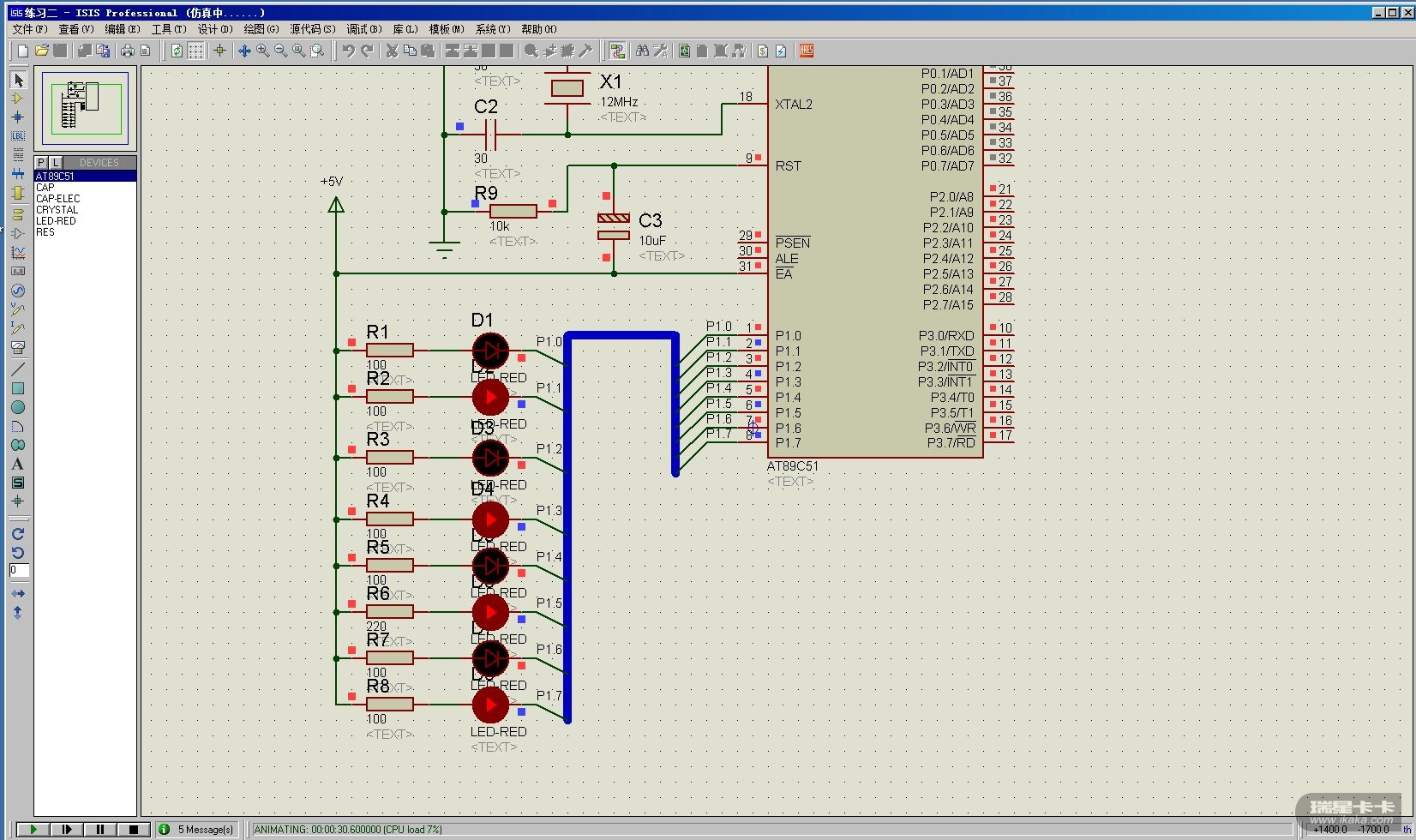Click the 2D circle graphics tool
Viewport: 1416px width, 840px height.
(18, 407)
